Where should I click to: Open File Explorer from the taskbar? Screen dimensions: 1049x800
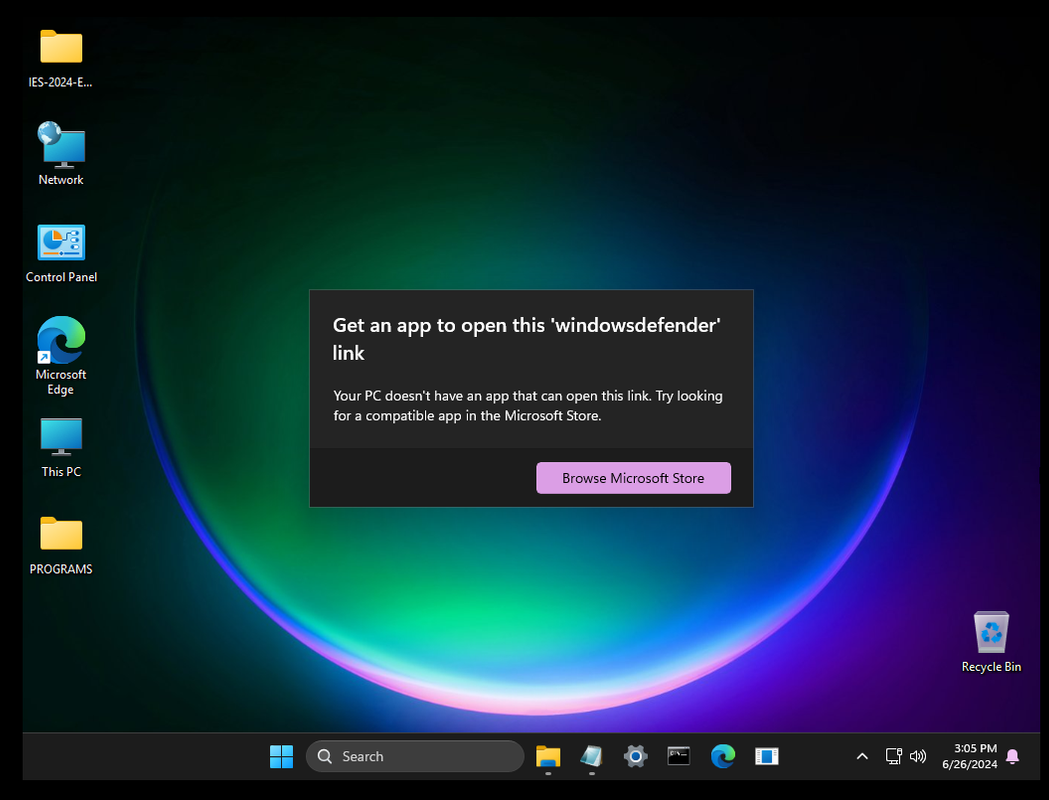click(x=548, y=757)
